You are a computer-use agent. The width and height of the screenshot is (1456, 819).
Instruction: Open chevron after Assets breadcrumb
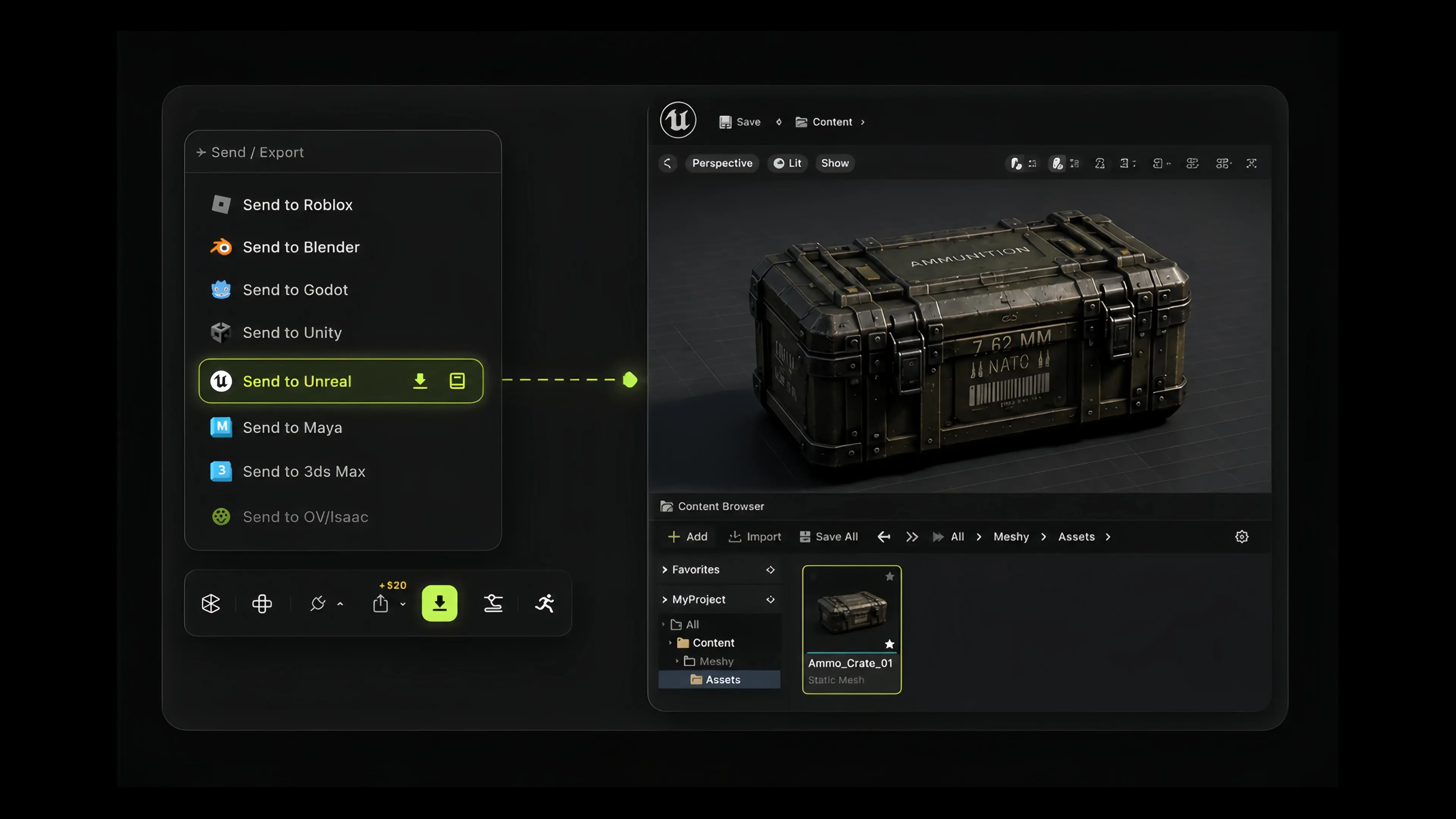point(1108,537)
